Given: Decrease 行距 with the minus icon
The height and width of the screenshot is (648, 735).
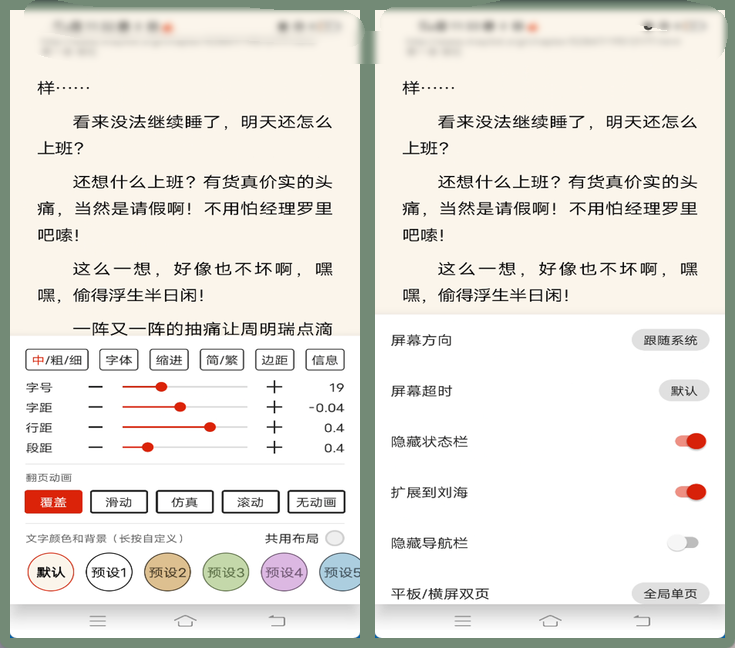Looking at the screenshot, I should tap(96, 428).
